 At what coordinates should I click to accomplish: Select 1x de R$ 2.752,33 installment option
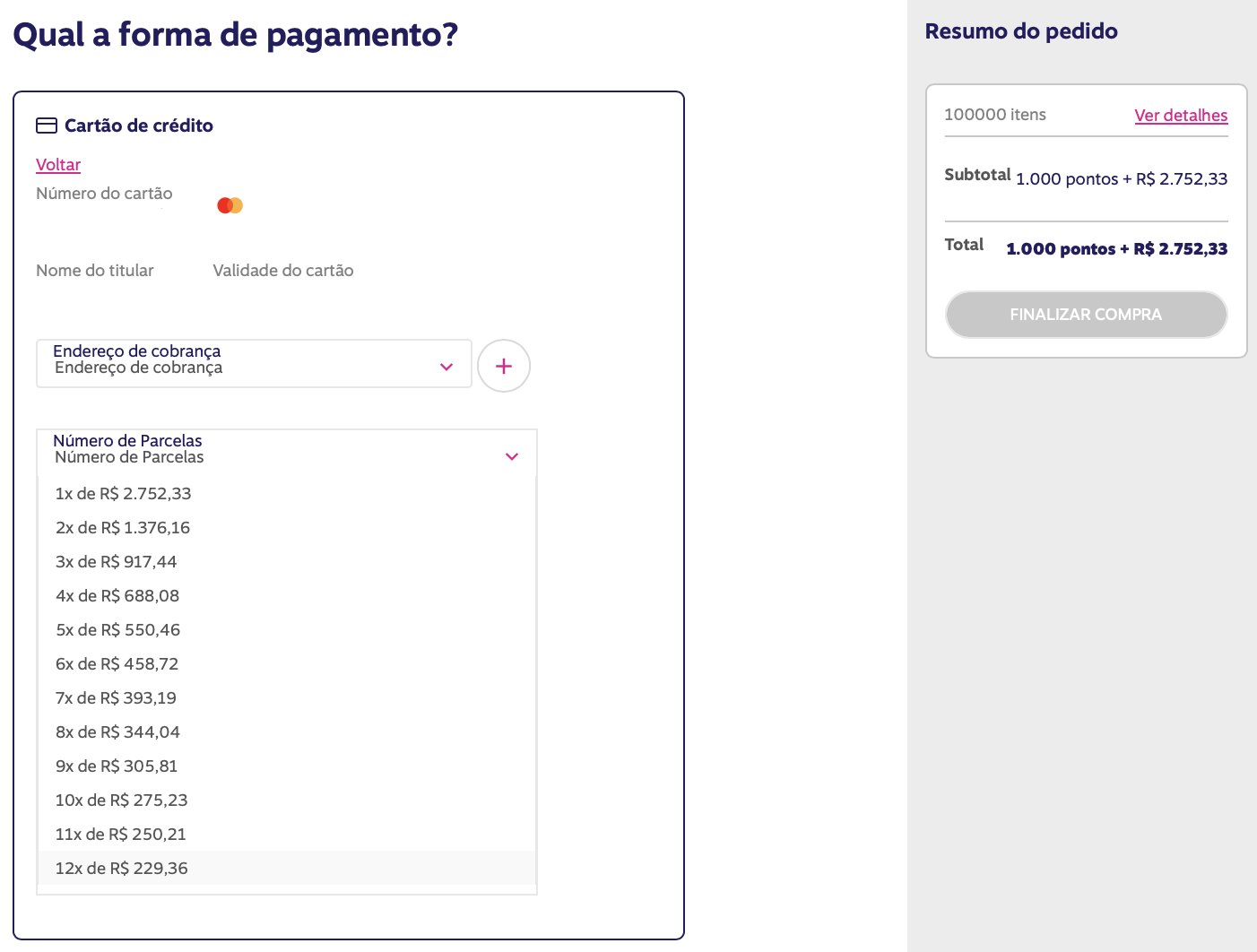tap(287, 494)
